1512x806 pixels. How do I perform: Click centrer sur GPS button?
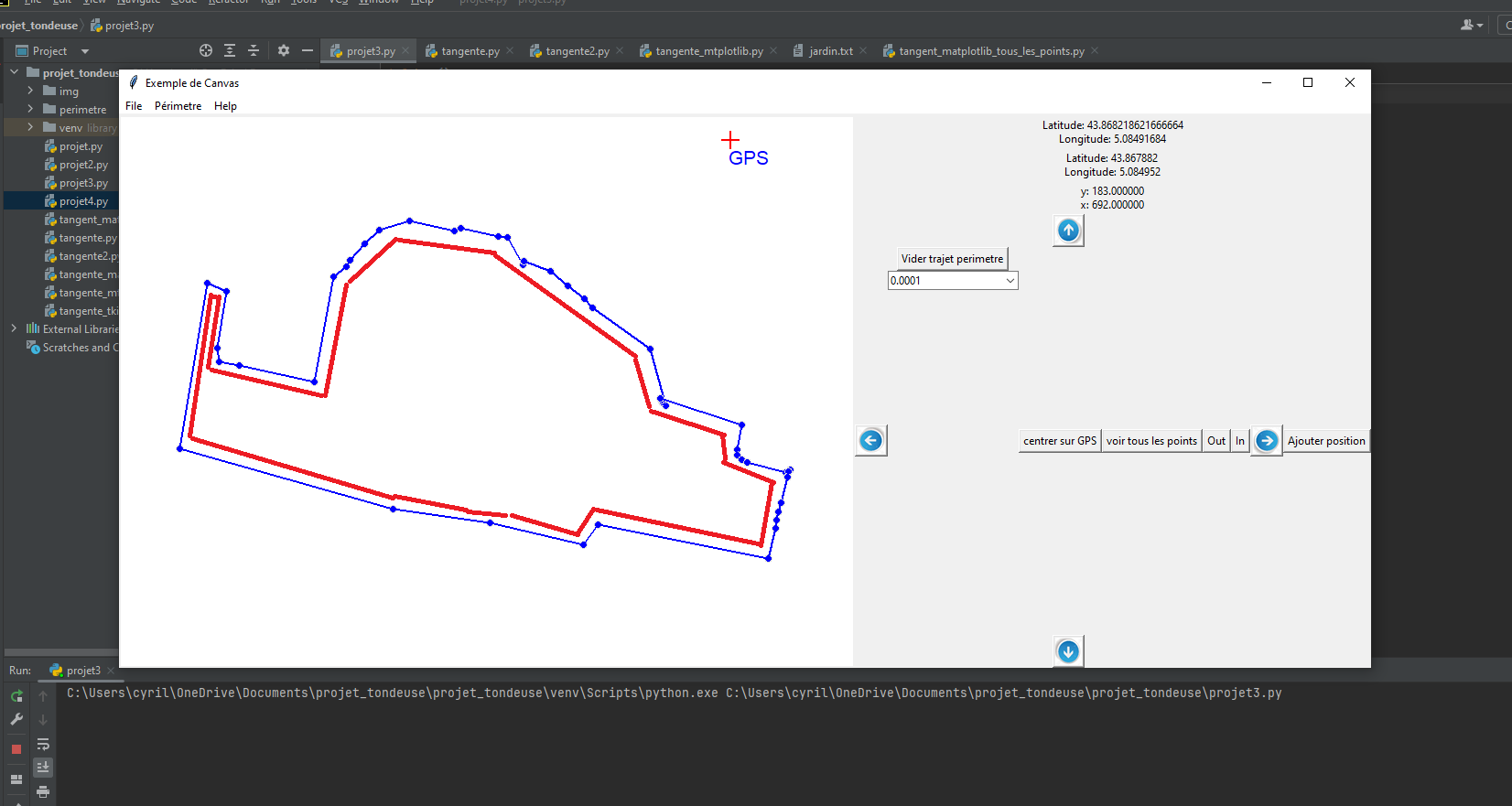pos(1060,441)
